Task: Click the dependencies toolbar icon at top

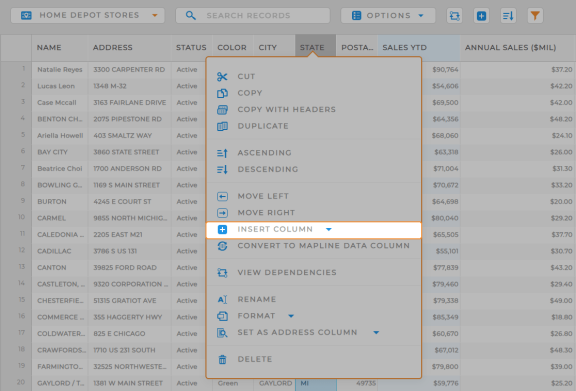Action: click(454, 16)
